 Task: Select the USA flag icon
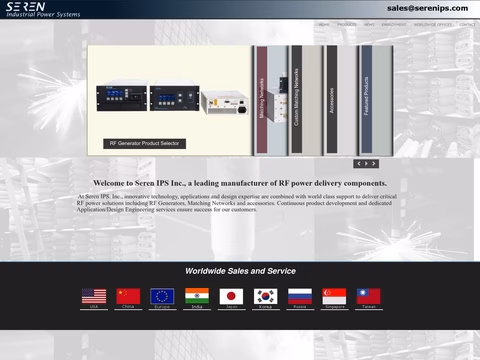point(94,296)
